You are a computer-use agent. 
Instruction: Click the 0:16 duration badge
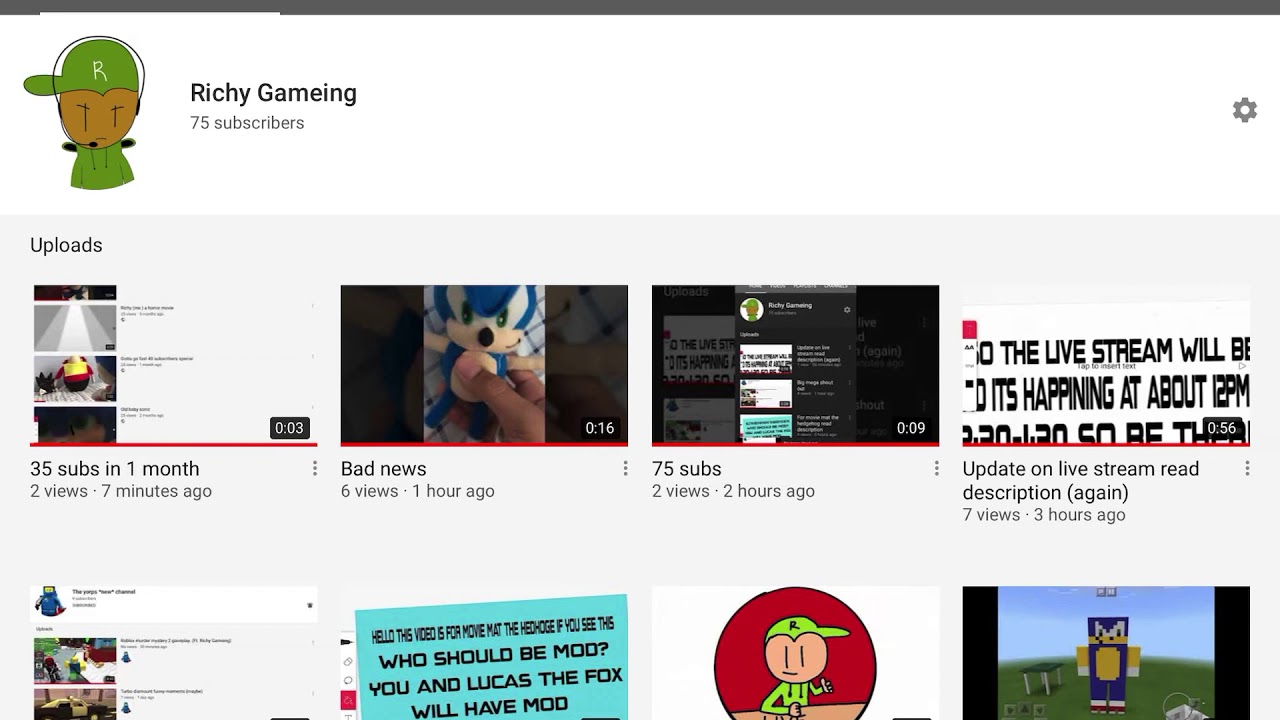[x=600, y=428]
